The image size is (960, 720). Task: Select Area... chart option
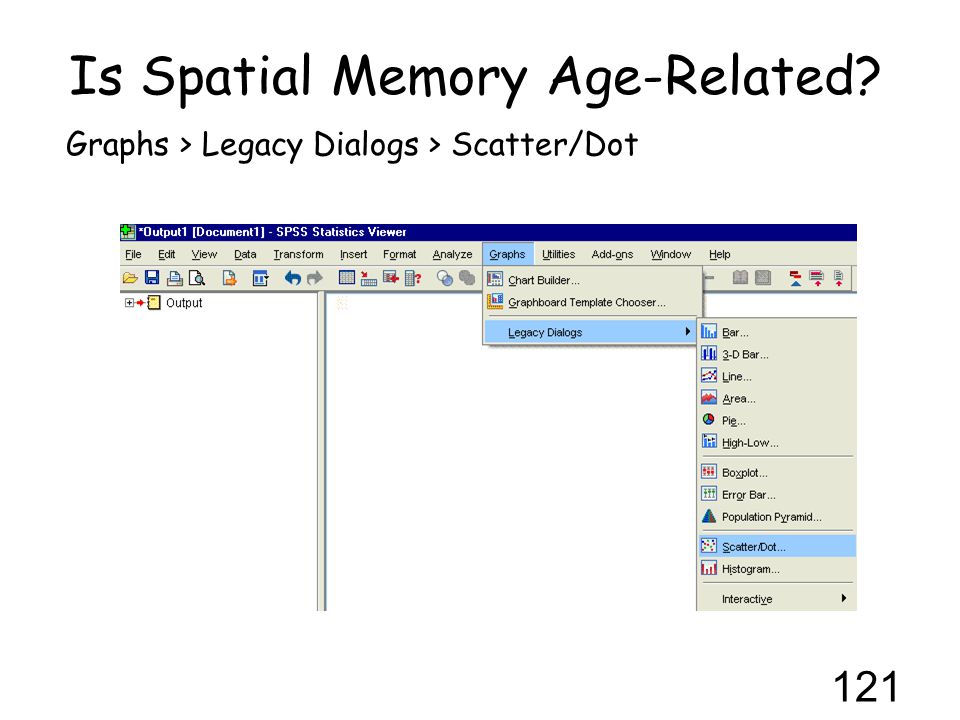click(x=777, y=399)
